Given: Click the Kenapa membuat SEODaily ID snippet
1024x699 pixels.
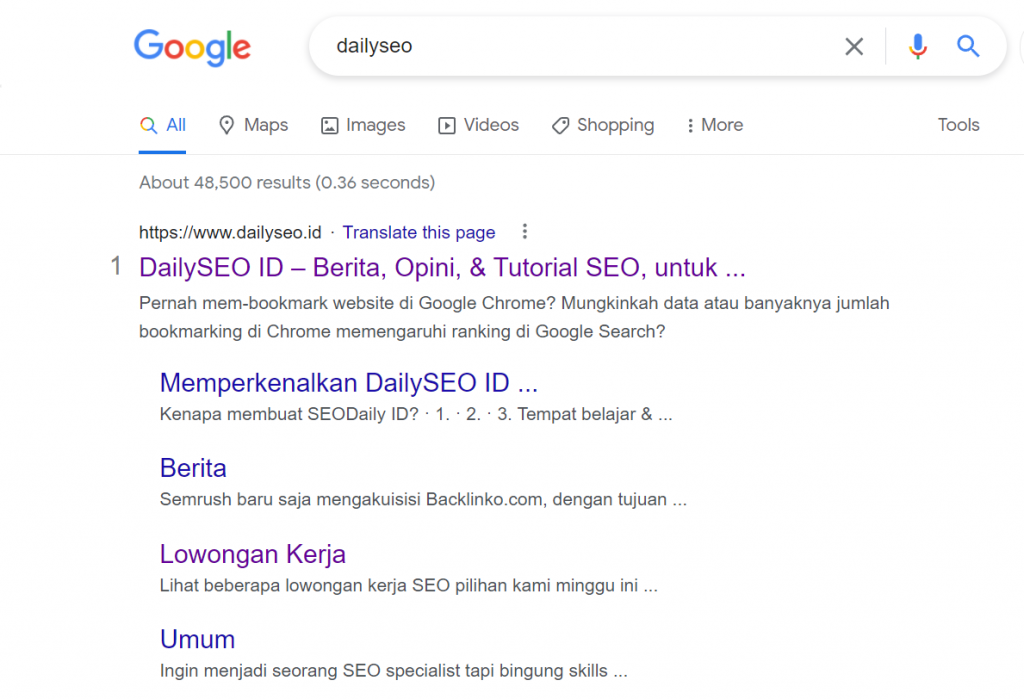Looking at the screenshot, I should point(416,414).
